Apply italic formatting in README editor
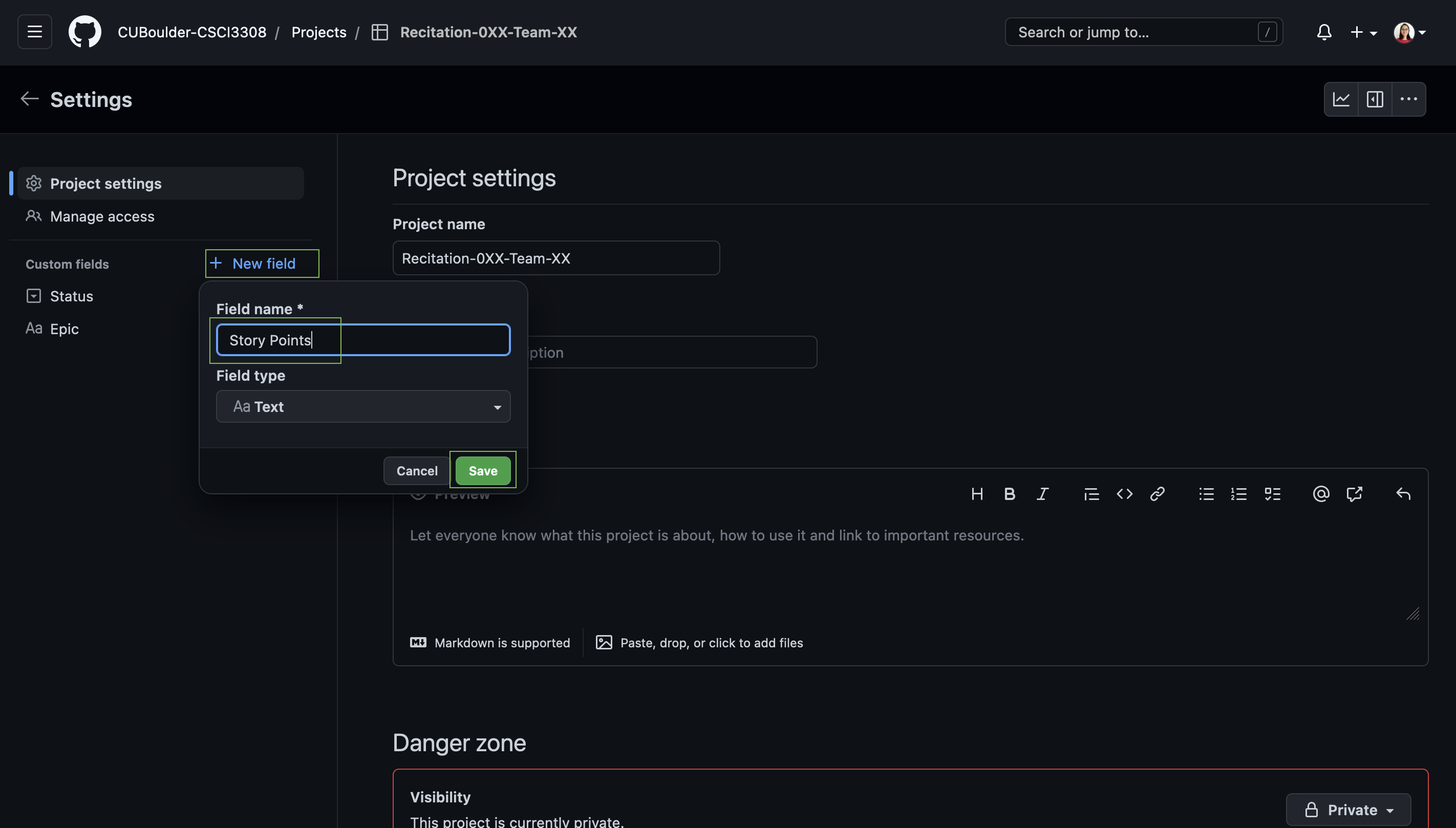This screenshot has width=1456, height=828. pos(1042,494)
